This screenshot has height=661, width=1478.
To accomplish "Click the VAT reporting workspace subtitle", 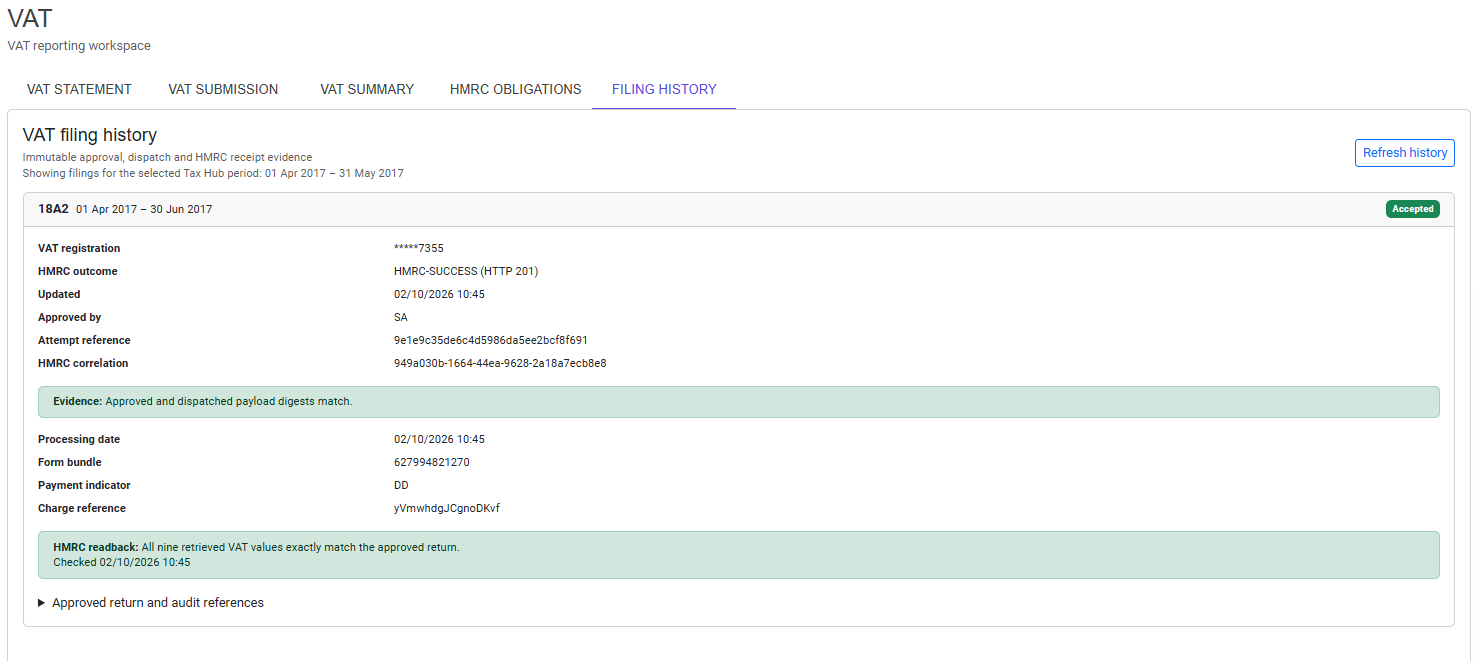I will coord(79,46).
